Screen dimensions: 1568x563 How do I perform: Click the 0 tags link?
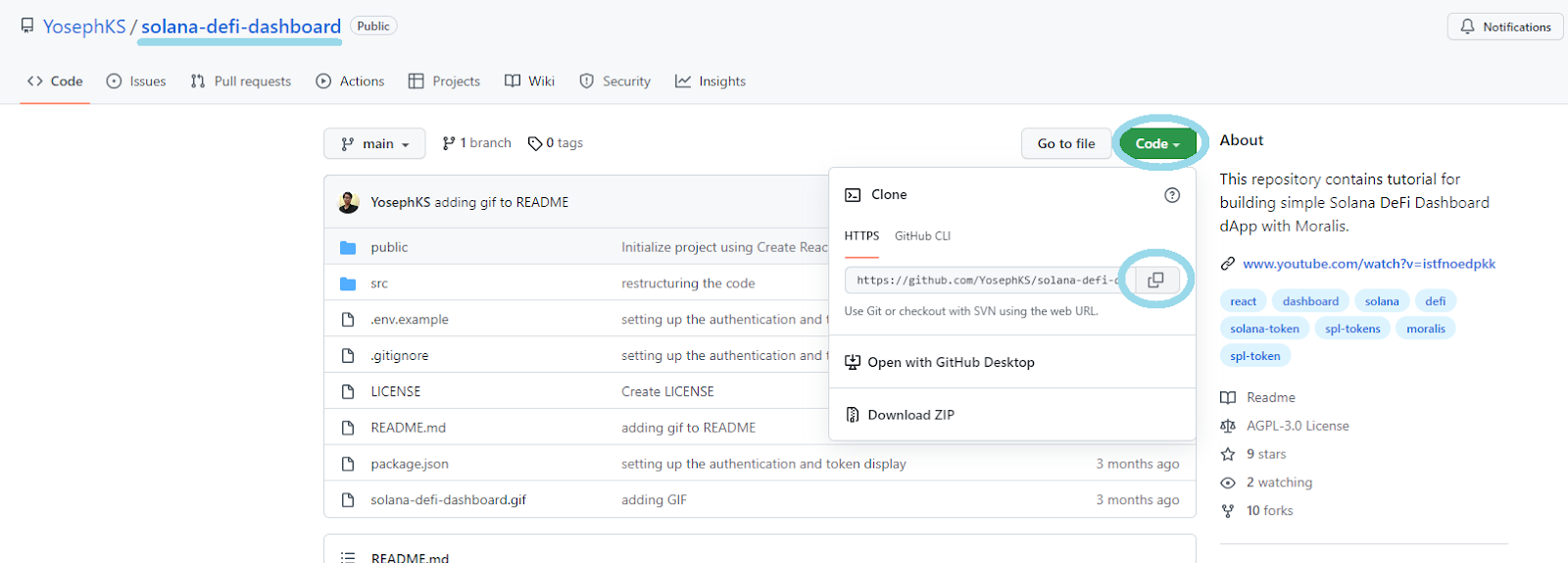point(556,143)
